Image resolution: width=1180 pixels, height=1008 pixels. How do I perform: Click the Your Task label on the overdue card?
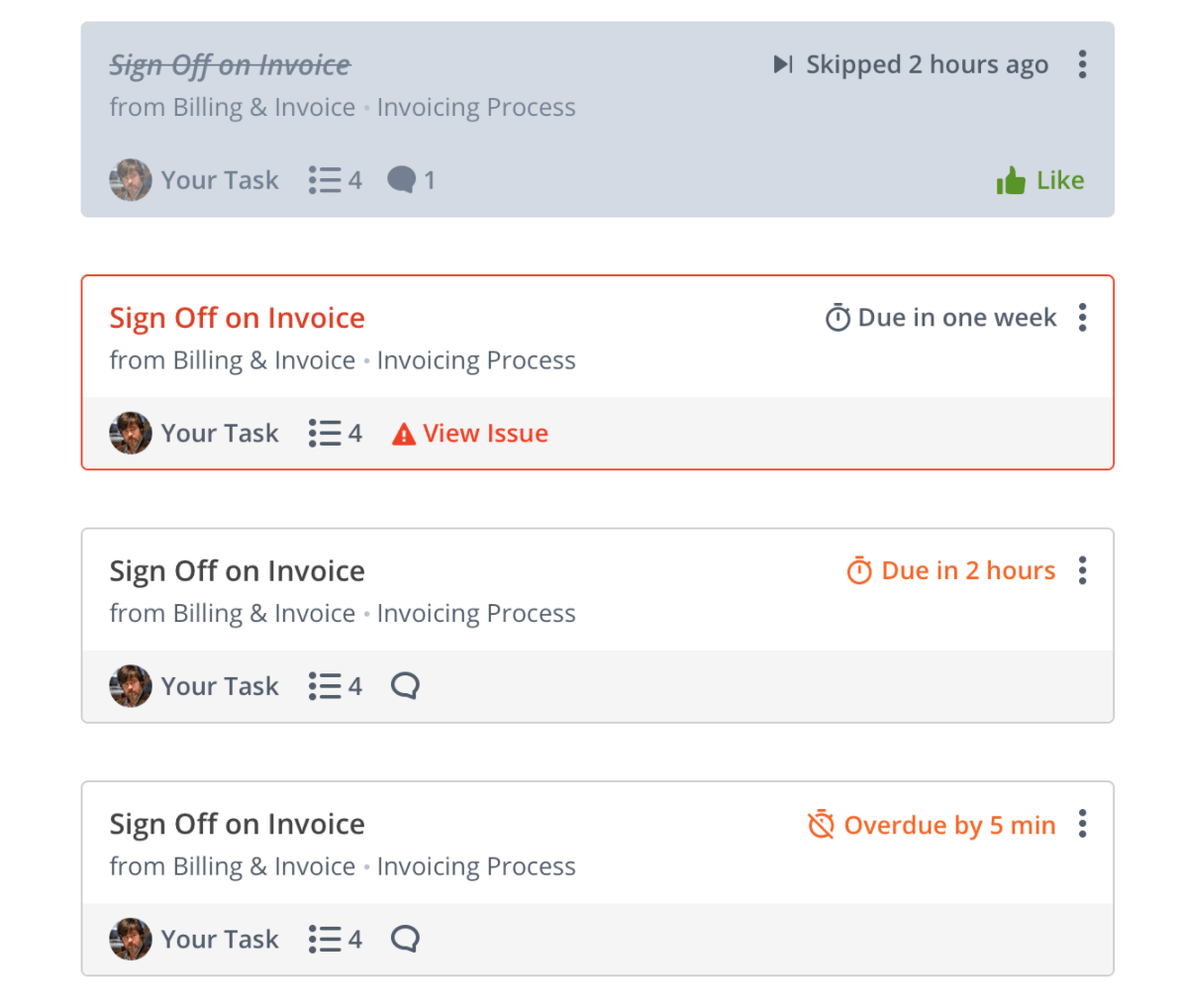coord(220,939)
